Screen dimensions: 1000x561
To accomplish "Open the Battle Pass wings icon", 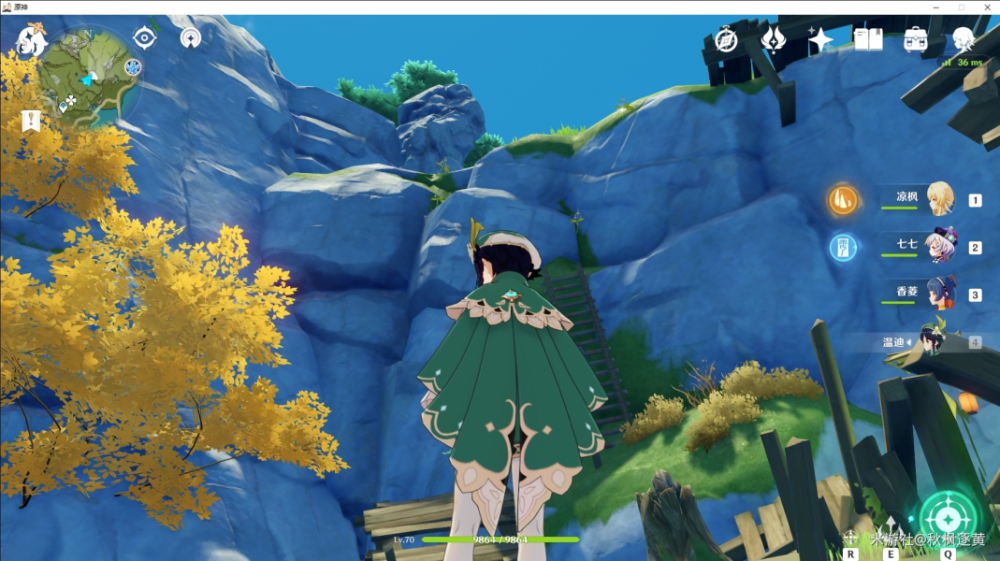I will [x=773, y=40].
